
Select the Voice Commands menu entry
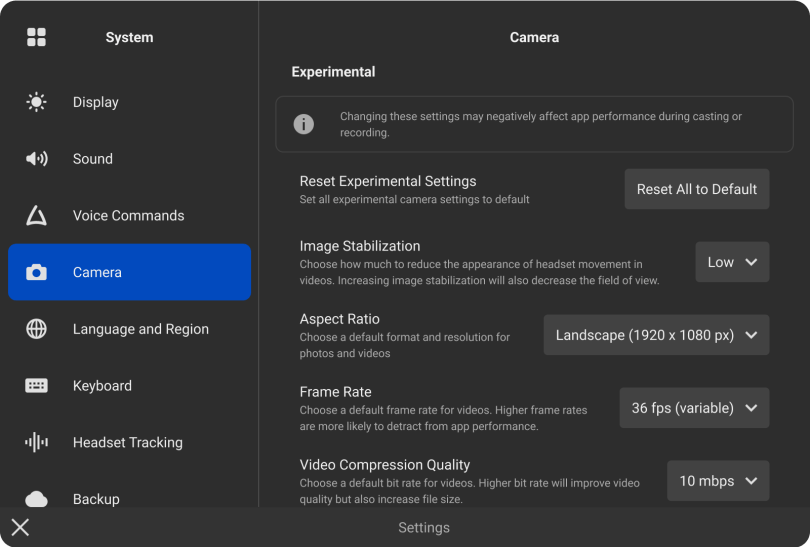pos(130,215)
